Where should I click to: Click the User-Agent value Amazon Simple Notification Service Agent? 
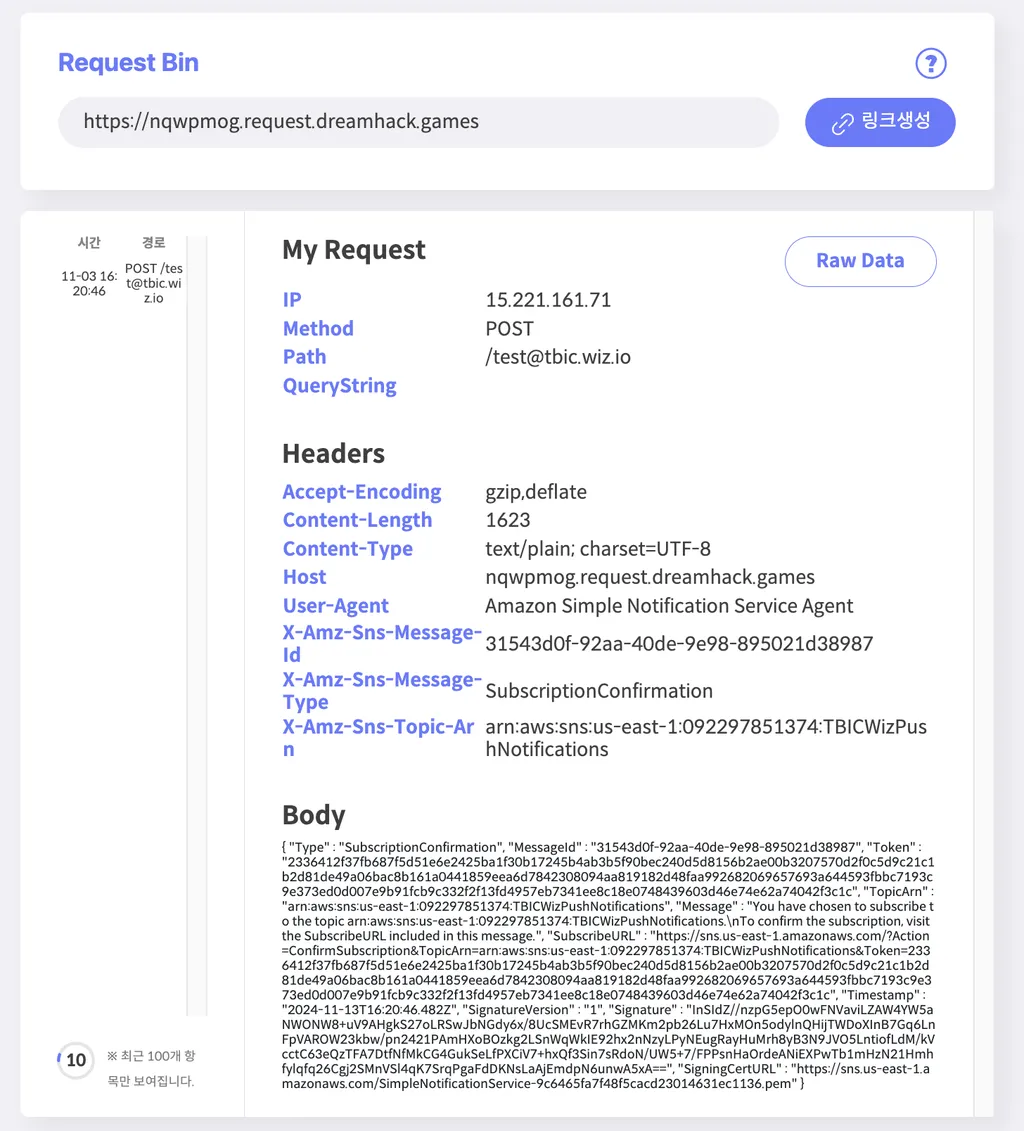[669, 606]
